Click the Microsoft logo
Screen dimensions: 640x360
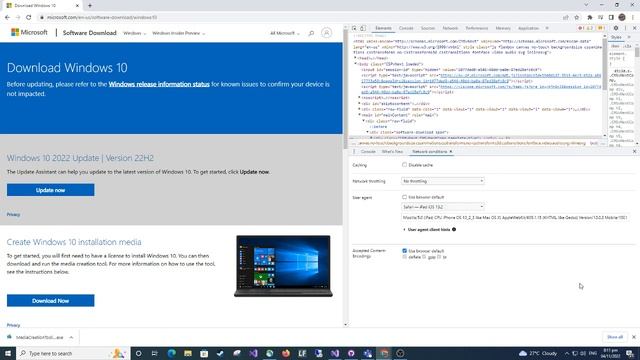click(29, 32)
